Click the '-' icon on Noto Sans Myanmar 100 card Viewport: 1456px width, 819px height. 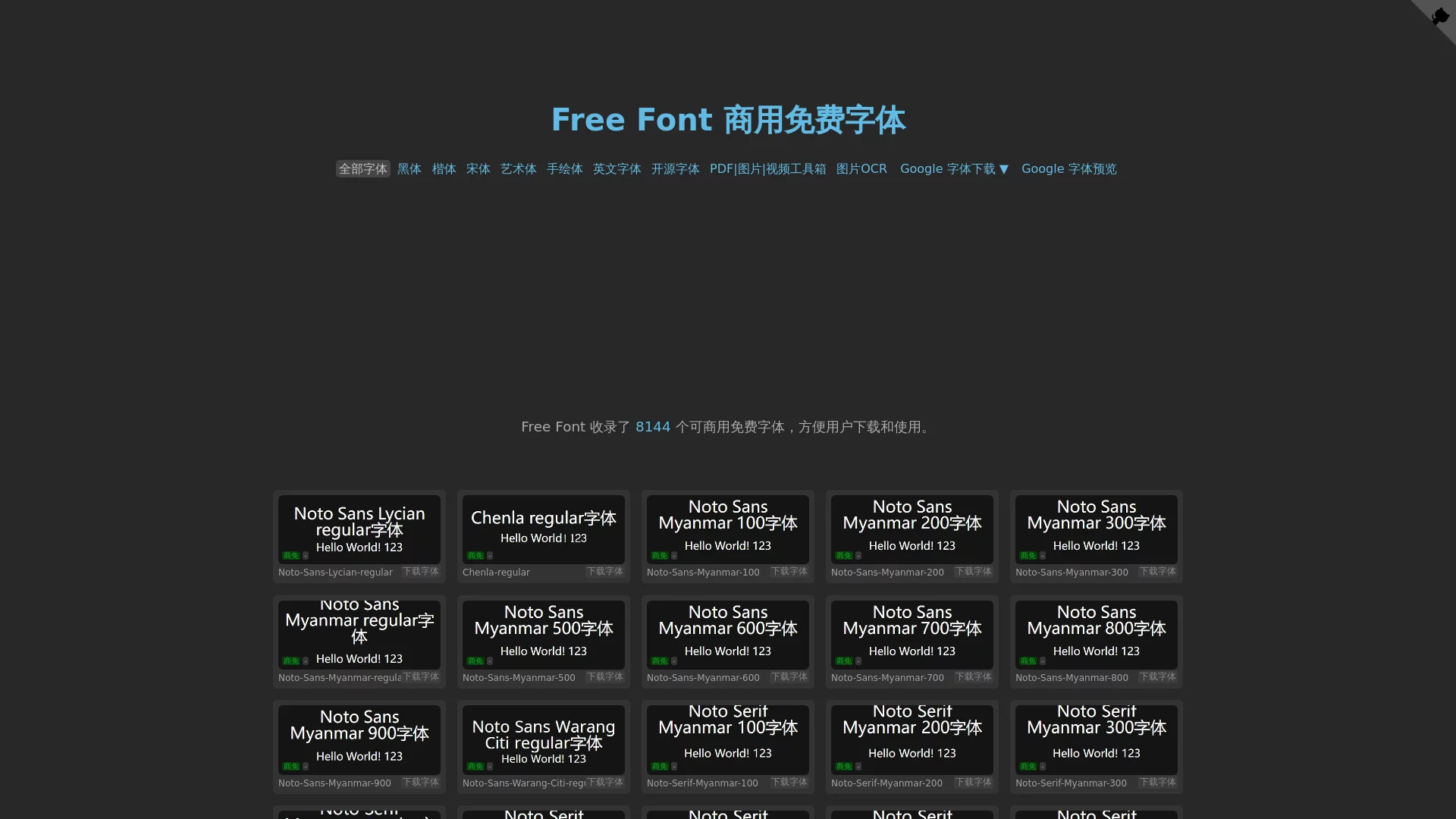coord(675,555)
